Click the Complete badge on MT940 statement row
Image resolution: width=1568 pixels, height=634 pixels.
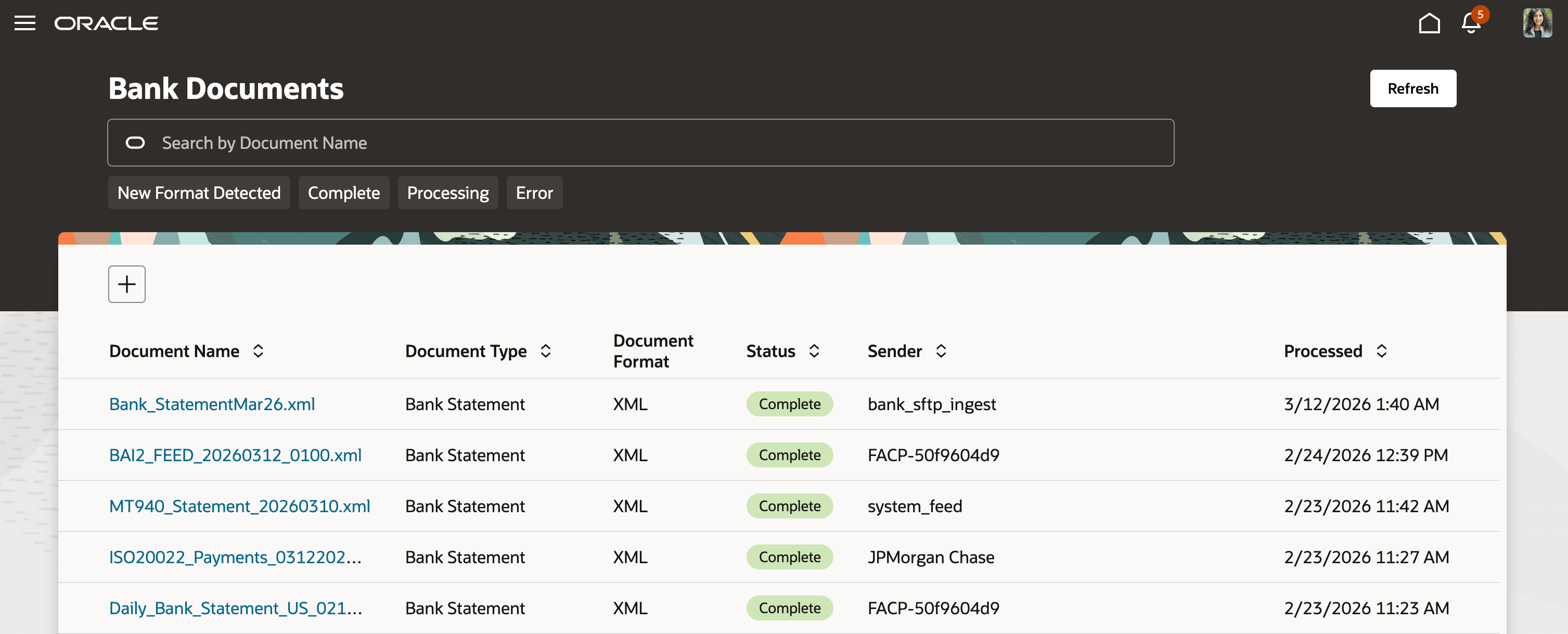790,506
